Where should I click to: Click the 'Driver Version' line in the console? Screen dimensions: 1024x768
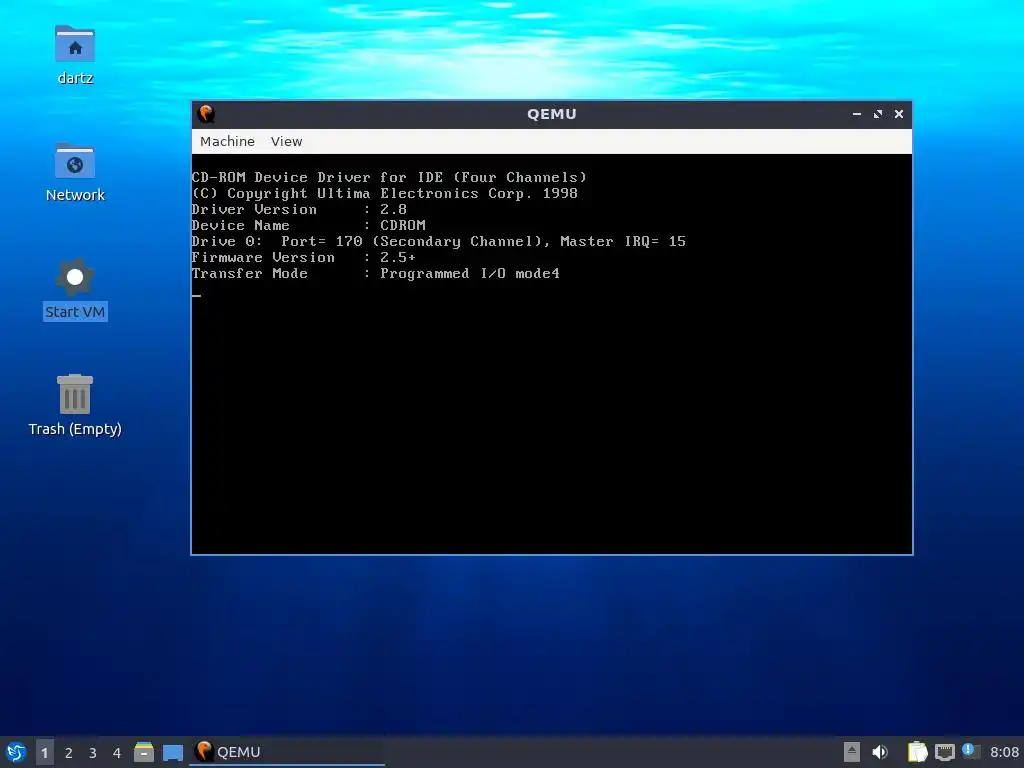coord(299,210)
